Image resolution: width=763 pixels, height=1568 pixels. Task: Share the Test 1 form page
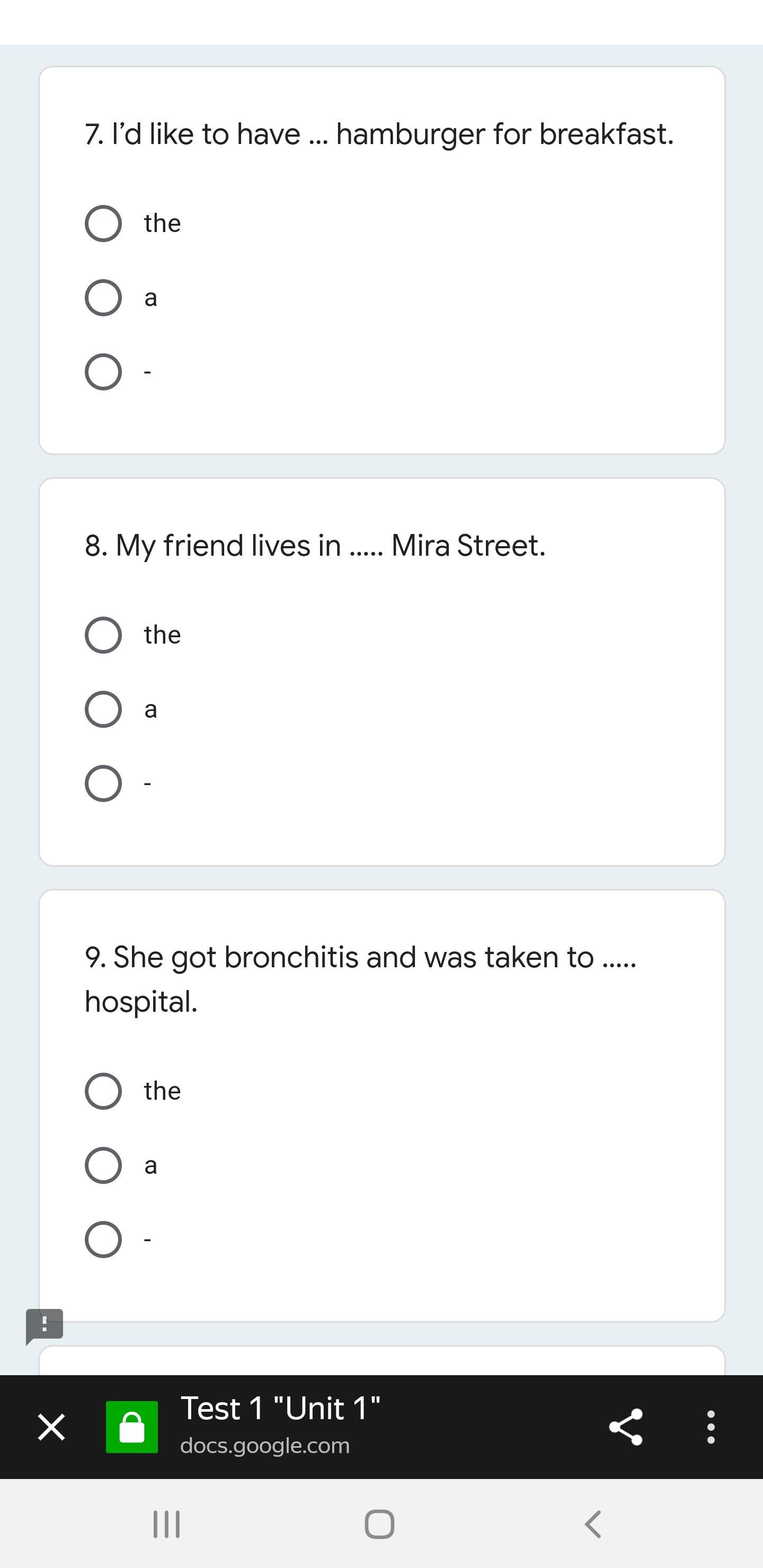pos(625,1427)
